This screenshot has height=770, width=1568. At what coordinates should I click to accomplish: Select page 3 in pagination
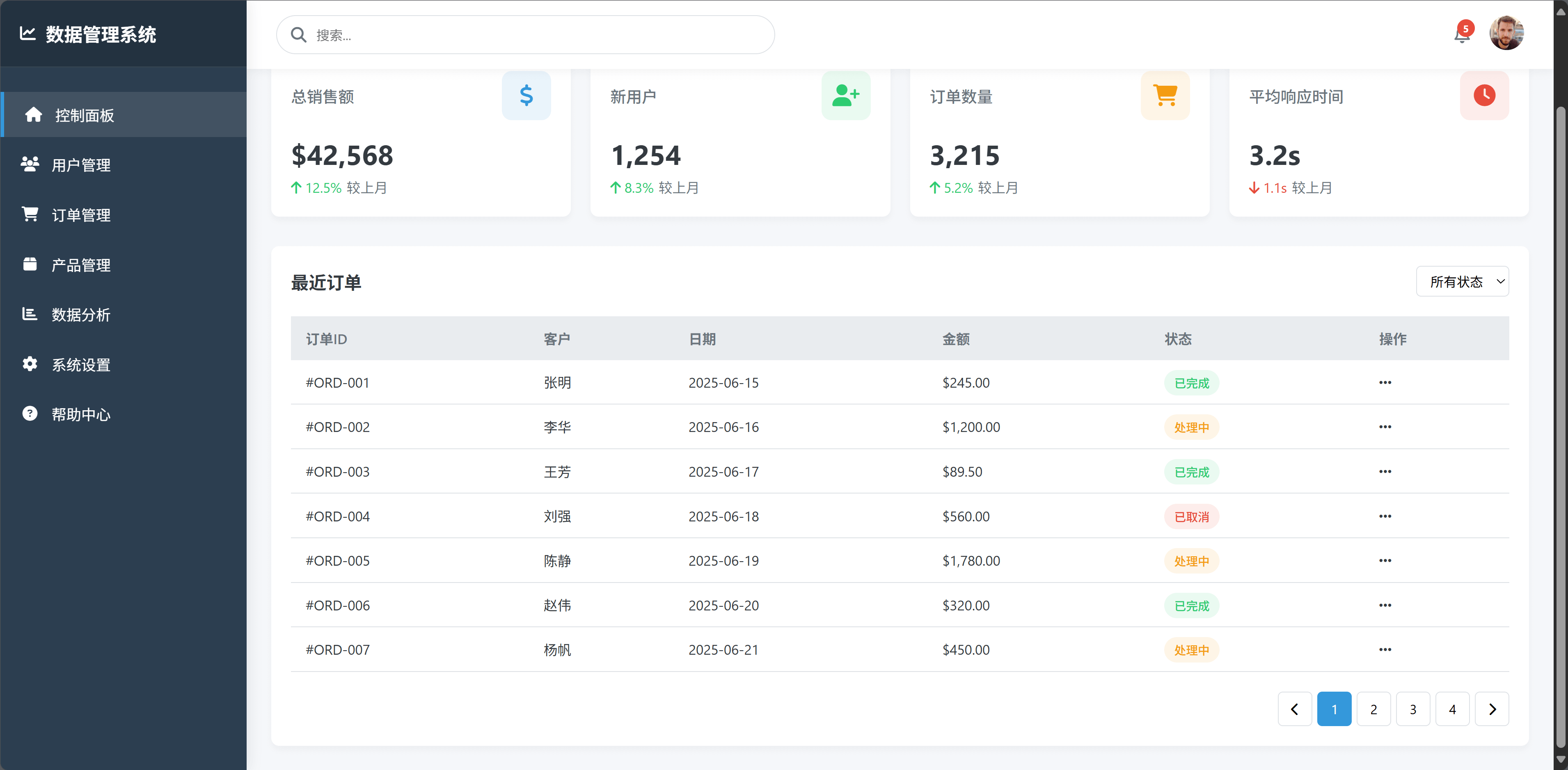coord(1412,709)
